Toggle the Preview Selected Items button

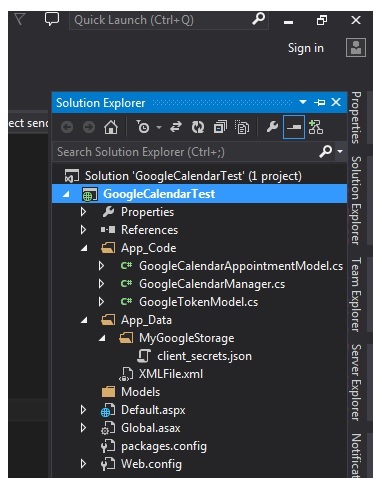tap(294, 127)
